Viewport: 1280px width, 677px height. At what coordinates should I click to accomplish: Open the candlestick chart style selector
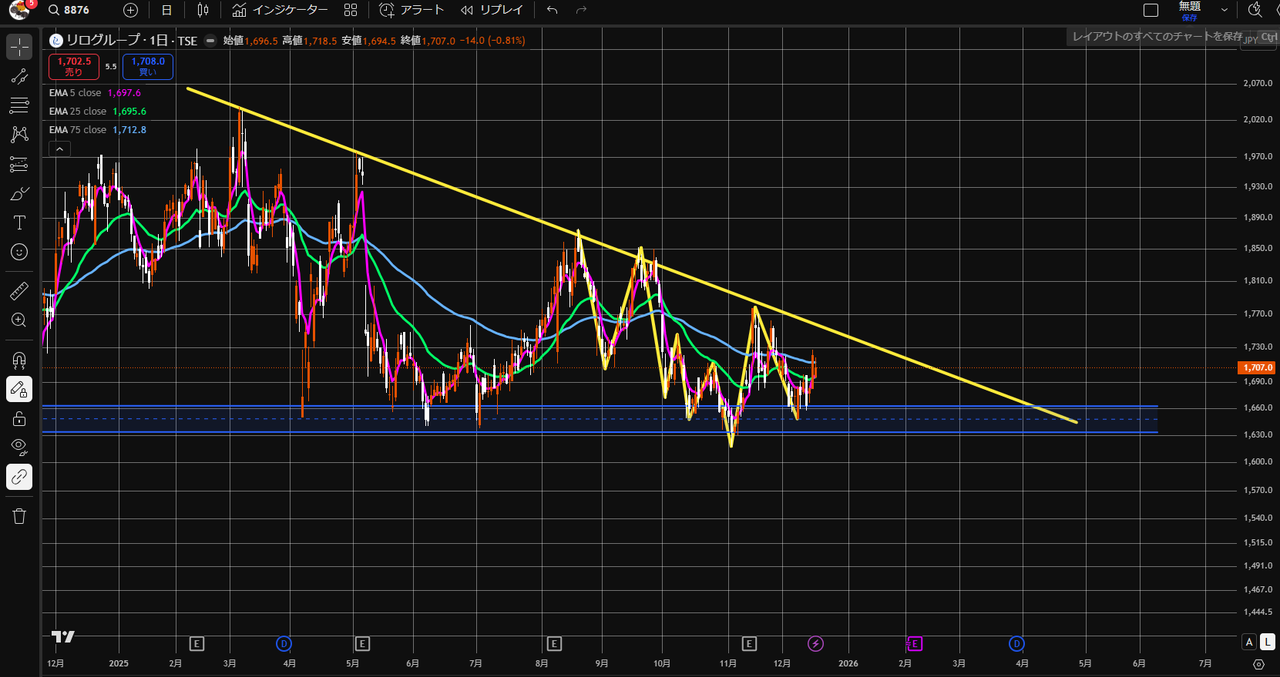[203, 10]
